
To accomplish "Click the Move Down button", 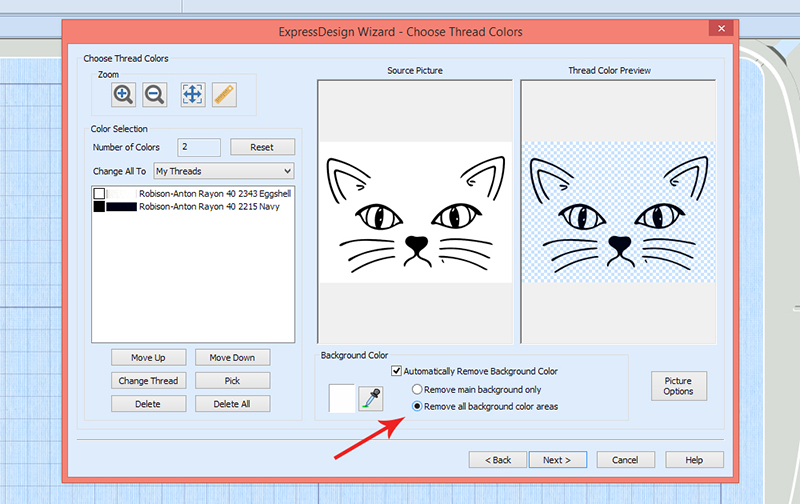I will point(232,358).
